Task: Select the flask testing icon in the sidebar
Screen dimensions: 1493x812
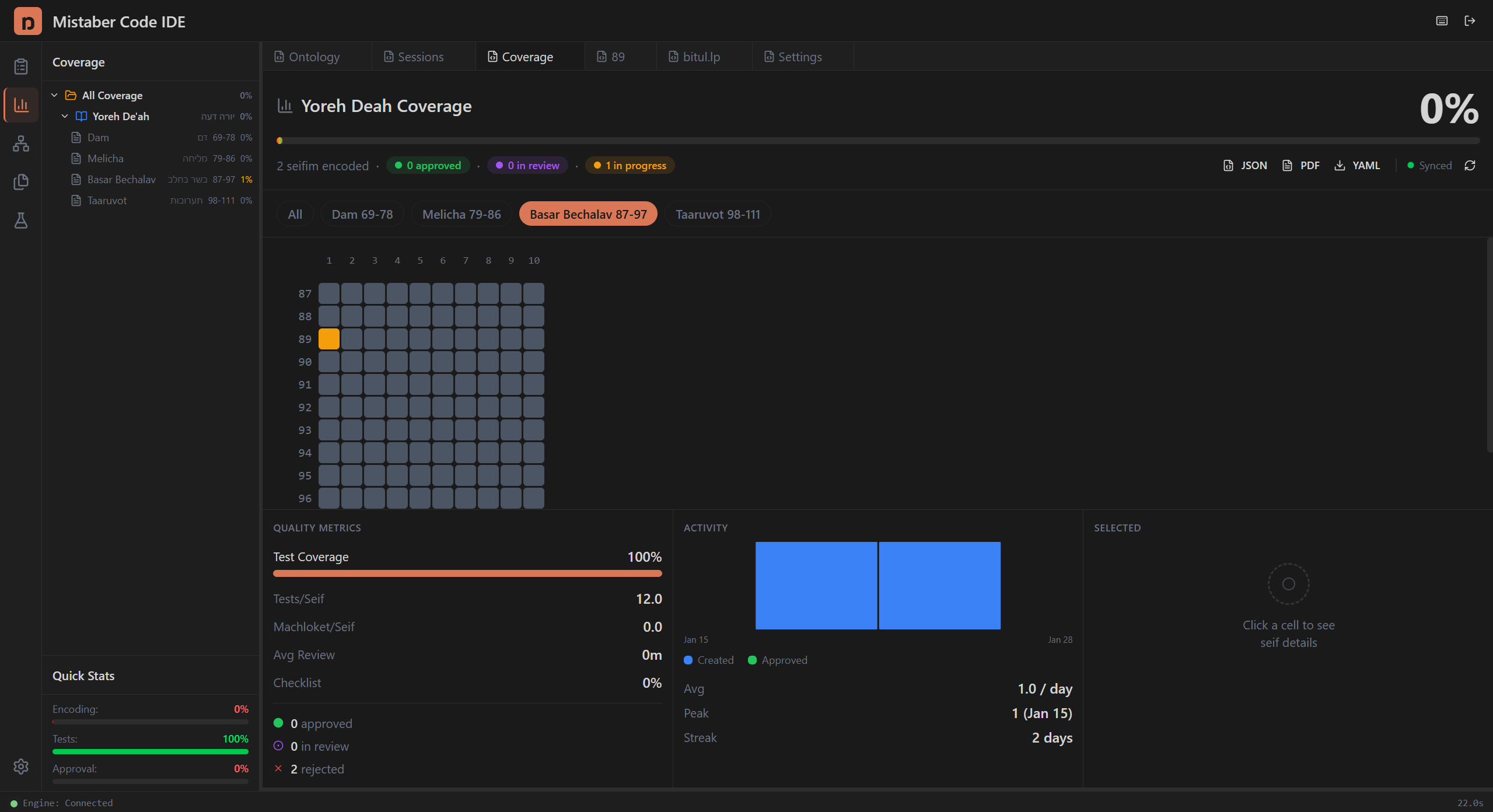Action: [21, 220]
